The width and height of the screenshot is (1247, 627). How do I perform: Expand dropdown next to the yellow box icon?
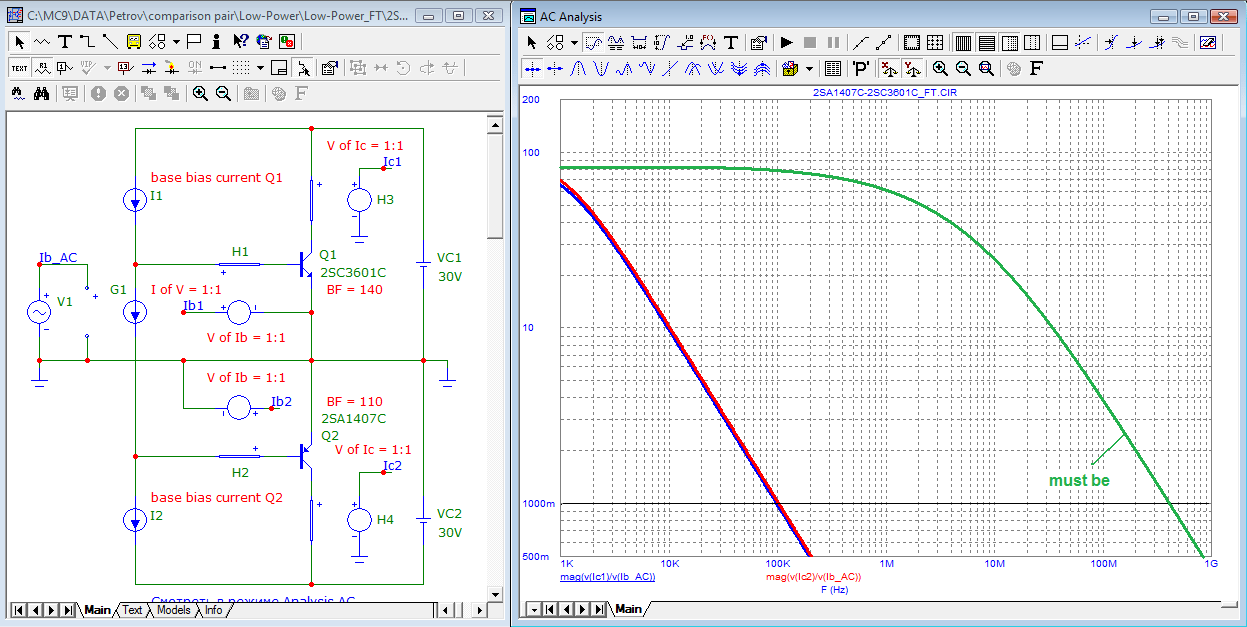810,69
